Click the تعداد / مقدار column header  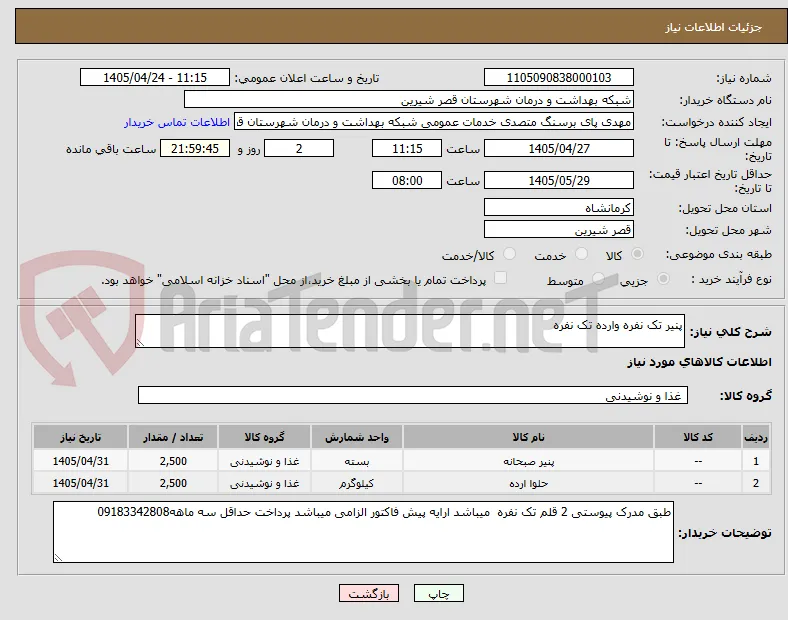point(173,437)
